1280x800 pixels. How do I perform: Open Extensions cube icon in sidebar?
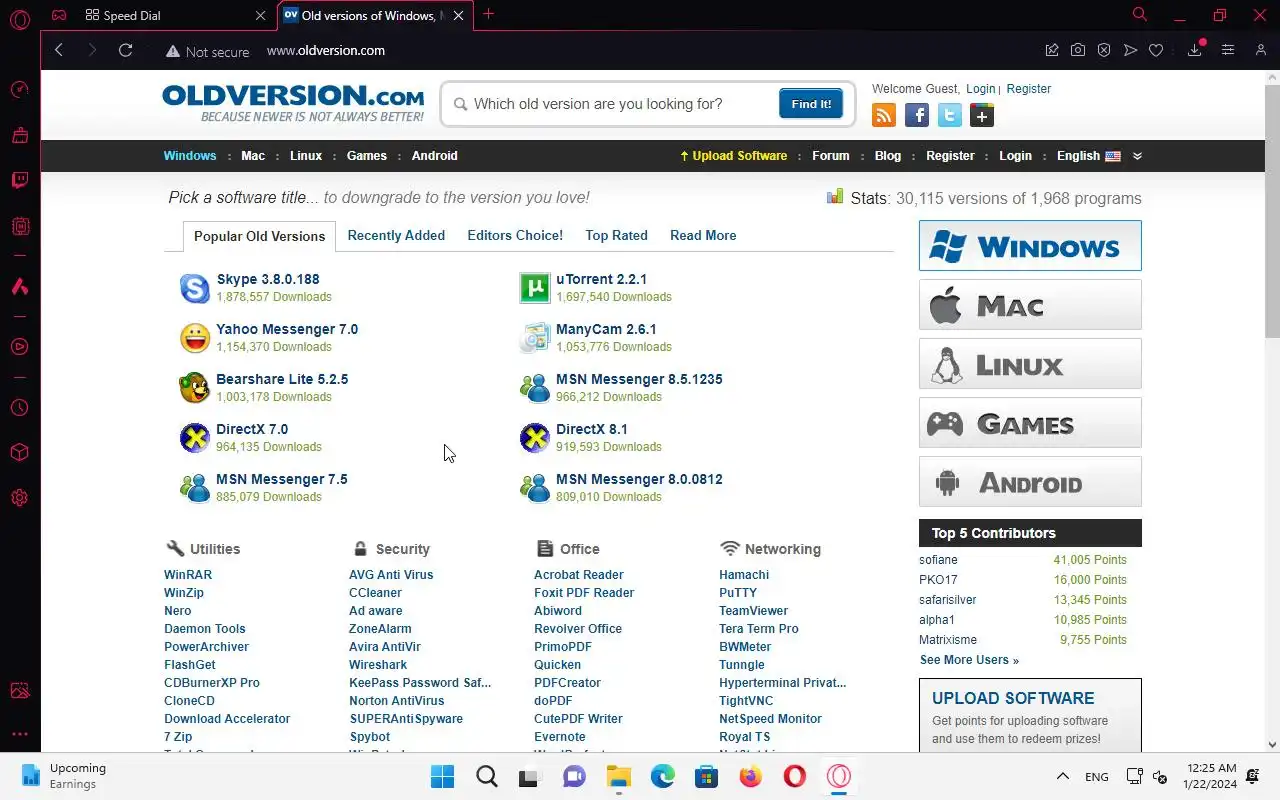tap(20, 453)
